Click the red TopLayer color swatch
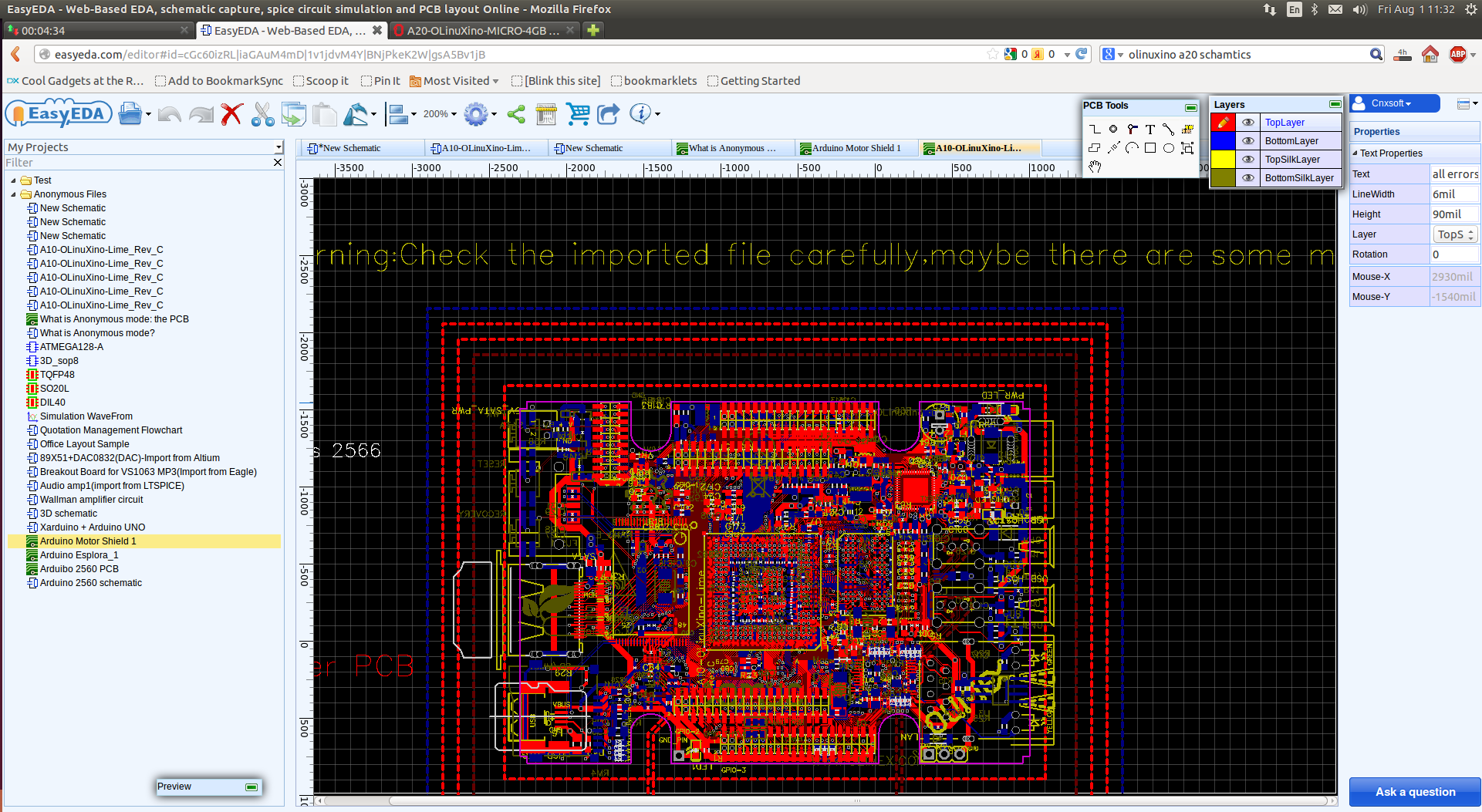 (x=1223, y=123)
